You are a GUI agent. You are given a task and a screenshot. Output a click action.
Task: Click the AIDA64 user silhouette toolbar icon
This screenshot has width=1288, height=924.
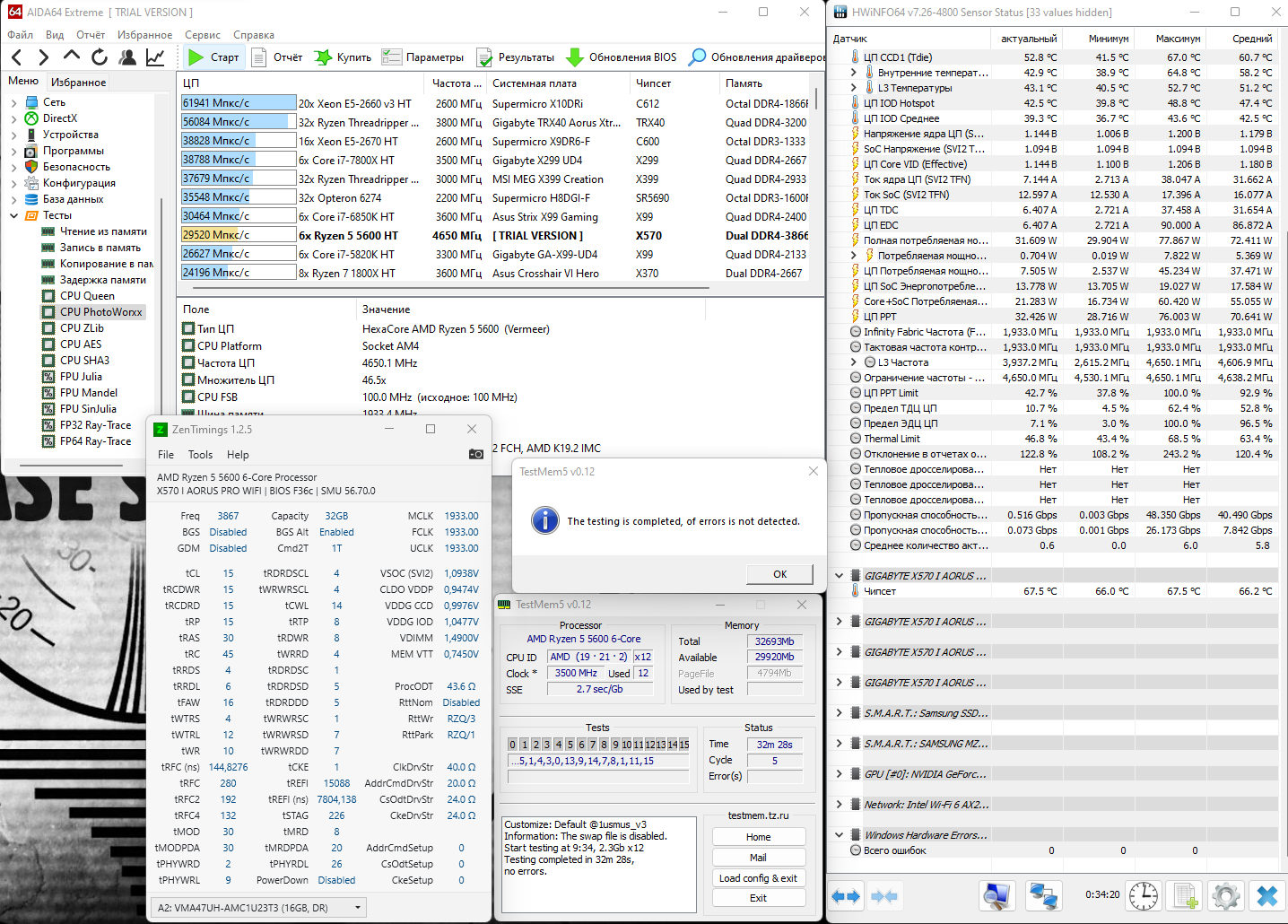click(x=127, y=57)
